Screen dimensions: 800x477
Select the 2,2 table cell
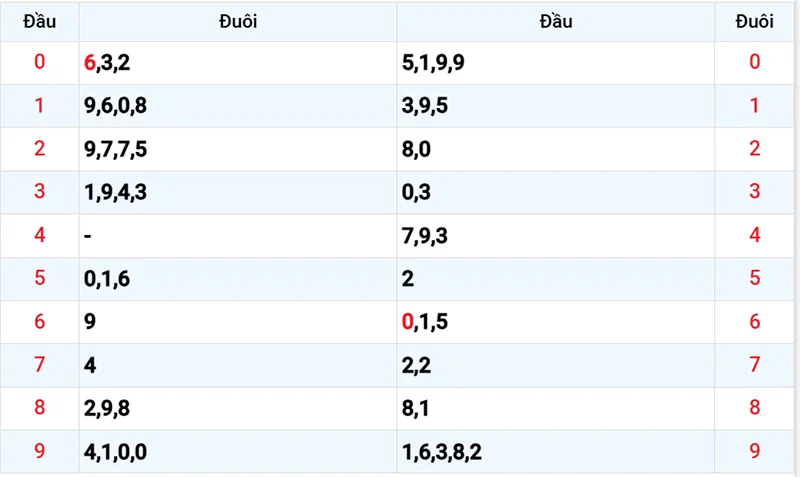tap(416, 365)
